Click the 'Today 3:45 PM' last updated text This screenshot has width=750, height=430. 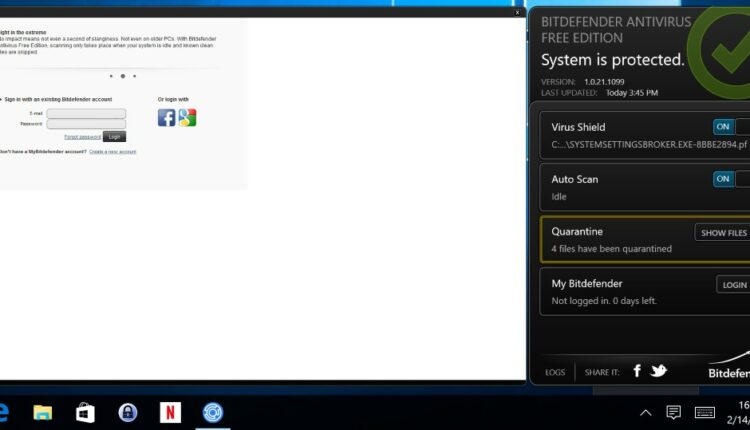click(x=632, y=93)
